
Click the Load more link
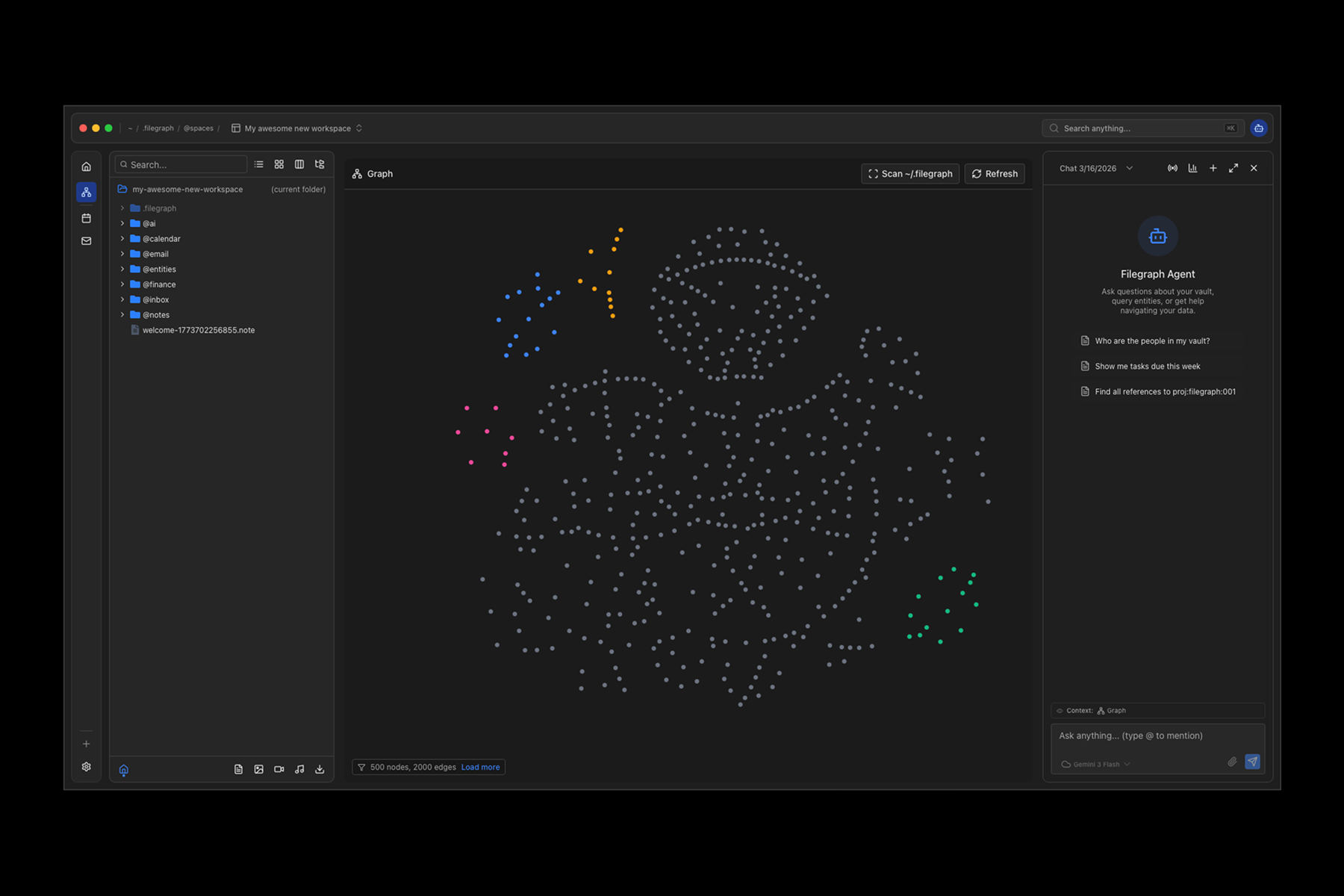(480, 768)
